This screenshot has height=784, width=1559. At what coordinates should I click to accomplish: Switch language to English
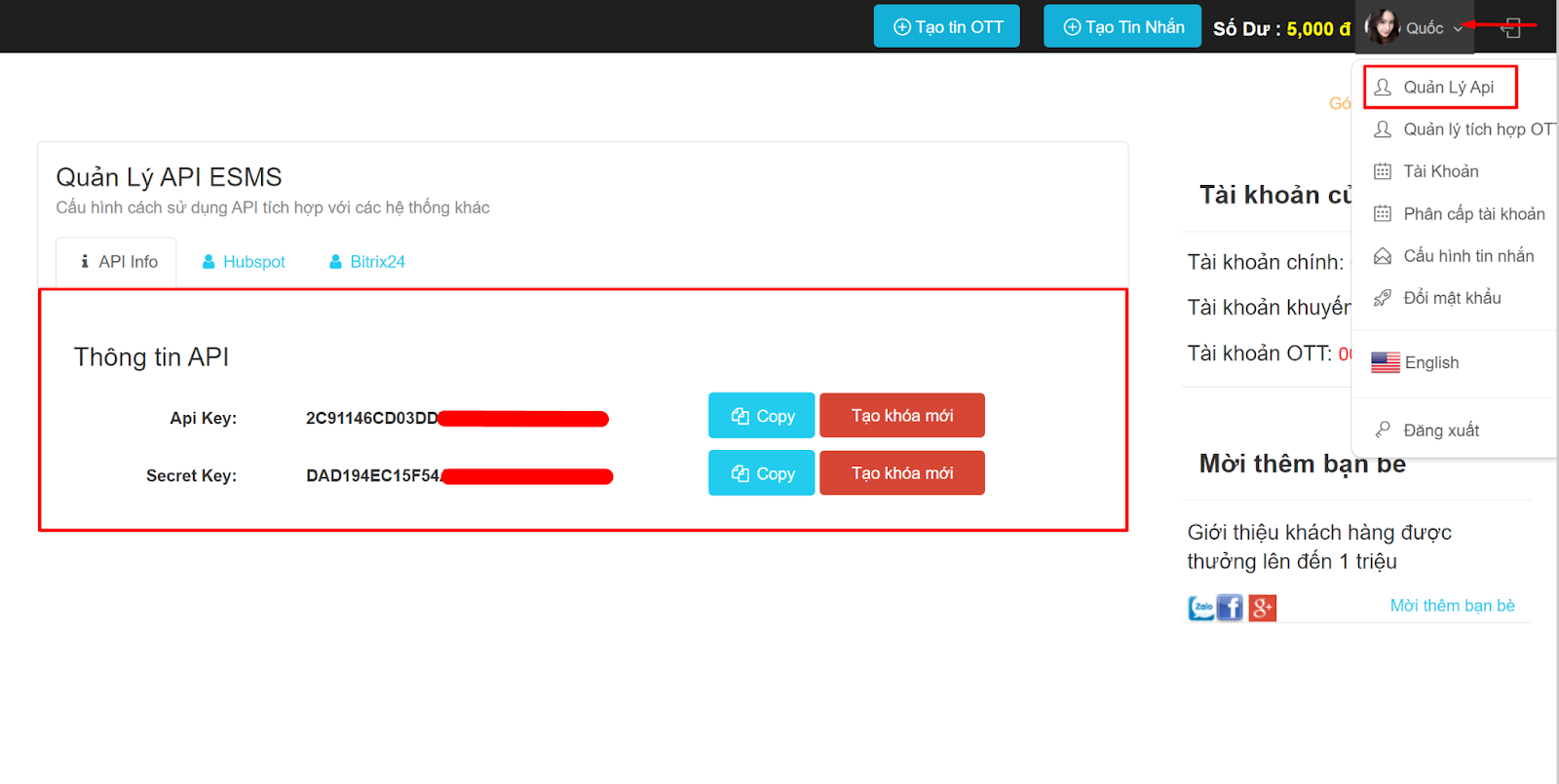point(1431,363)
